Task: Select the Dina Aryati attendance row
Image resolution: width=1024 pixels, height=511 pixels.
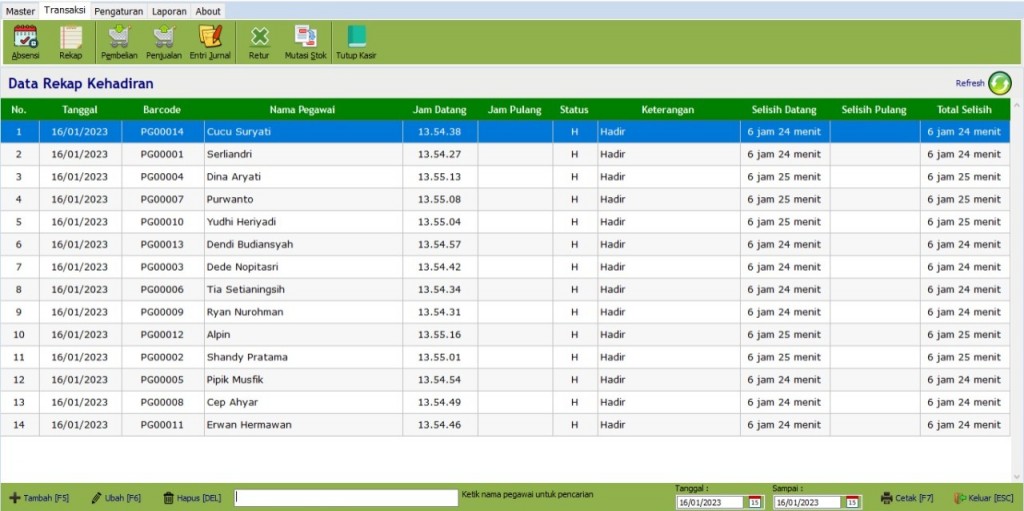Action: coord(505,176)
